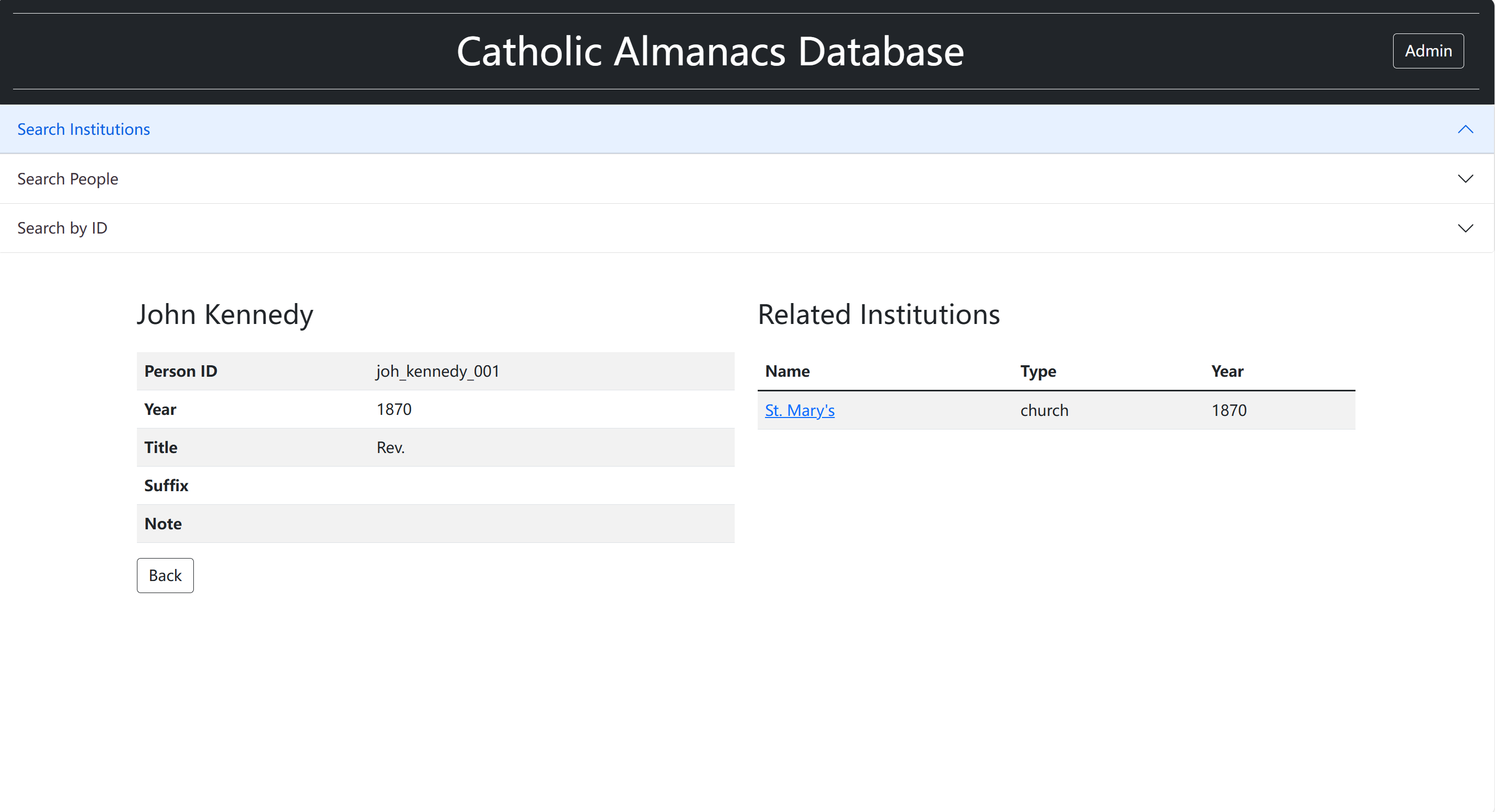1495x812 pixels.
Task: Click the Suffix row in person table
Action: pos(435,485)
